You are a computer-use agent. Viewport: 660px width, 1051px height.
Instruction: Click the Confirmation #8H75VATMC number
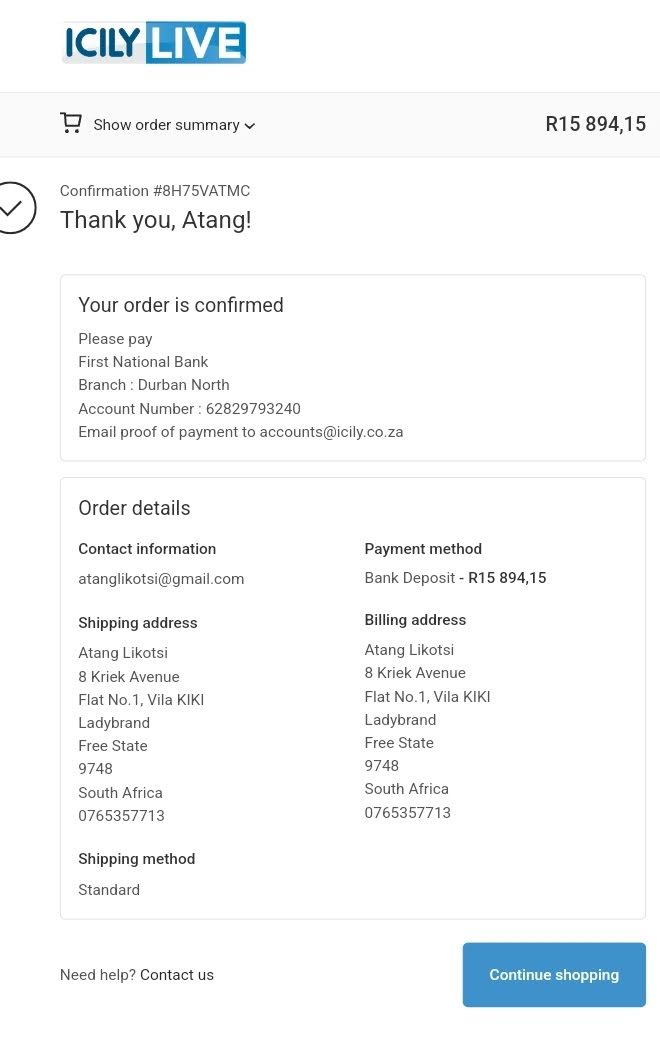155,191
